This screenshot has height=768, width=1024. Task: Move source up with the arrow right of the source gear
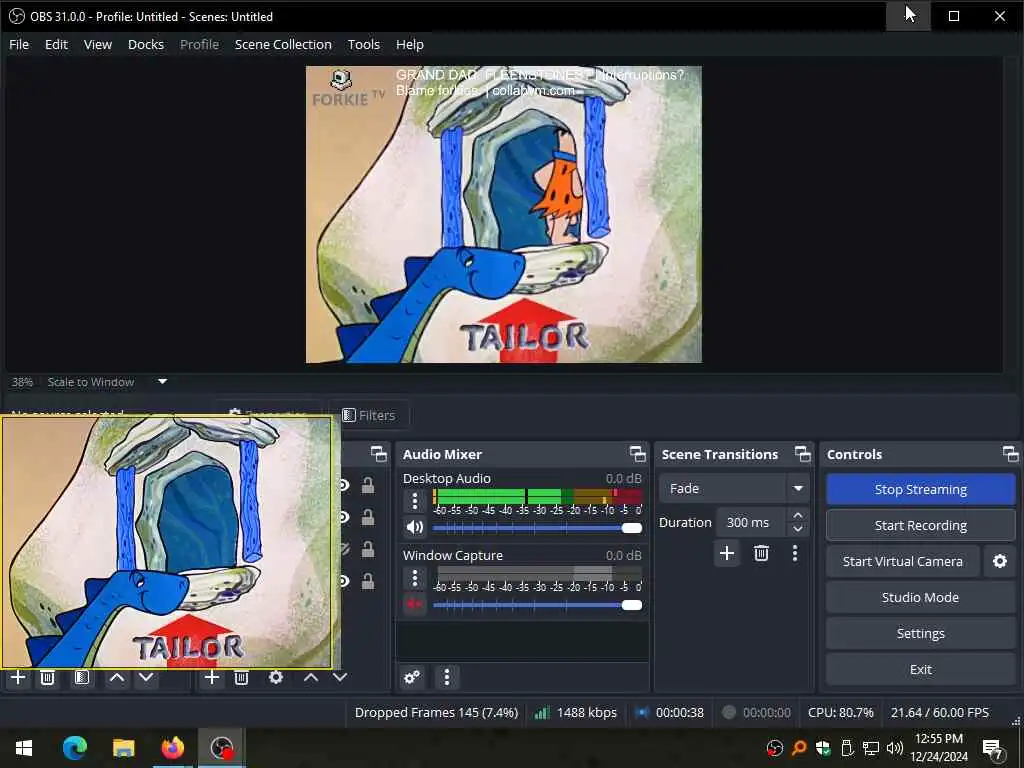(311, 677)
